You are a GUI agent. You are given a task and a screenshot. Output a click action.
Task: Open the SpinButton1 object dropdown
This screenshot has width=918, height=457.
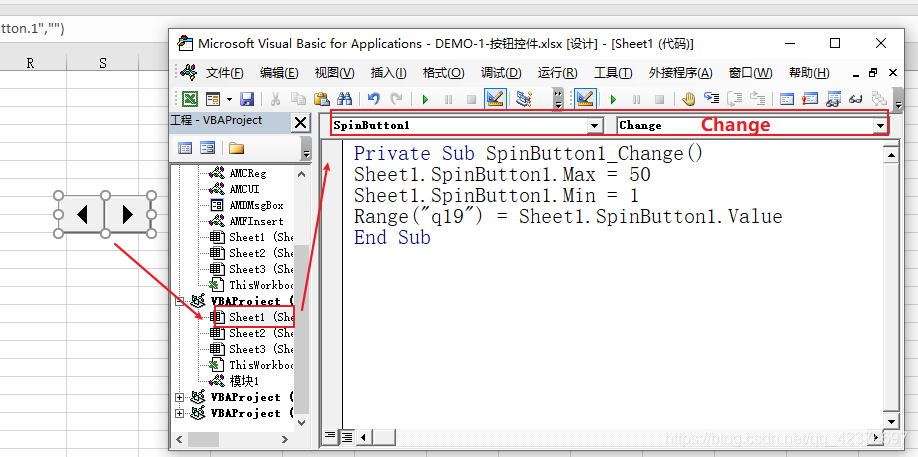point(595,125)
